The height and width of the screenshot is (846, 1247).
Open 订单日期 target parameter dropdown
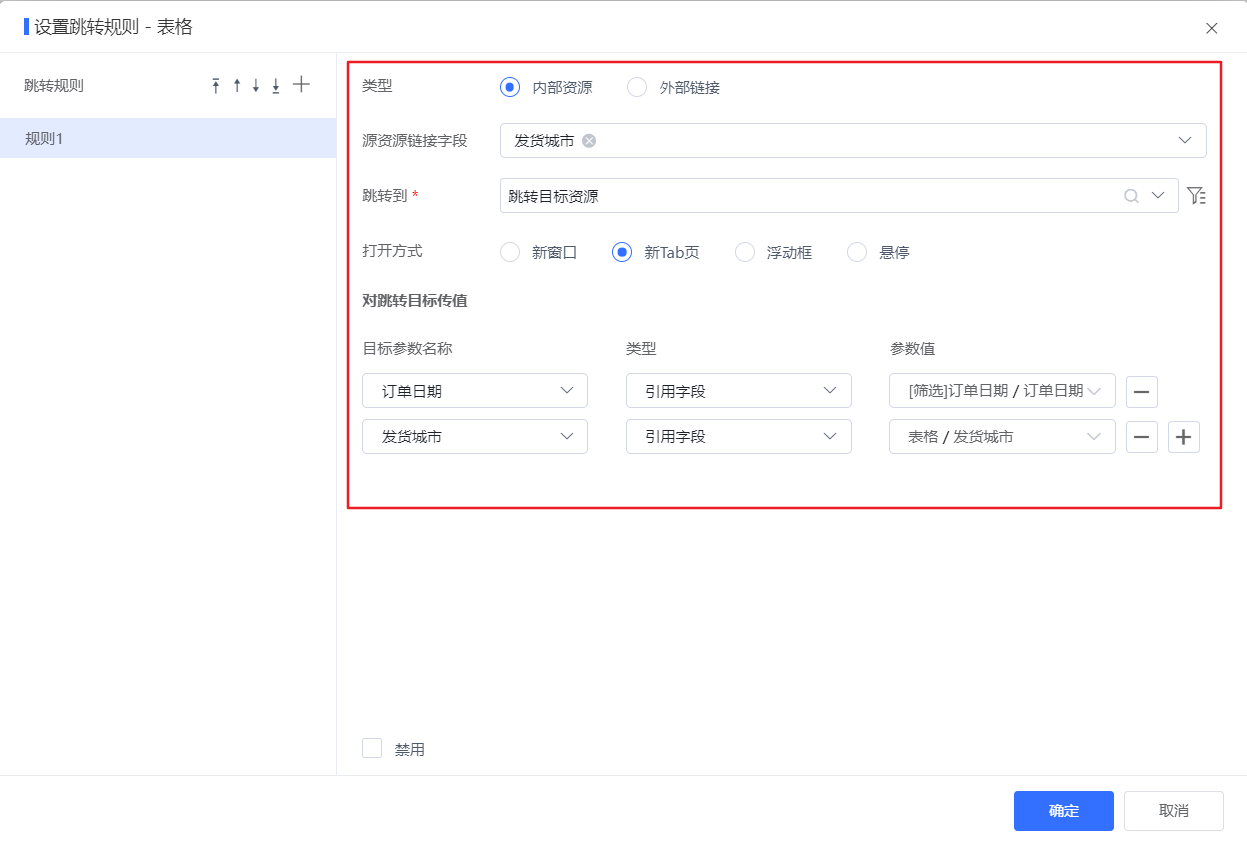point(475,391)
